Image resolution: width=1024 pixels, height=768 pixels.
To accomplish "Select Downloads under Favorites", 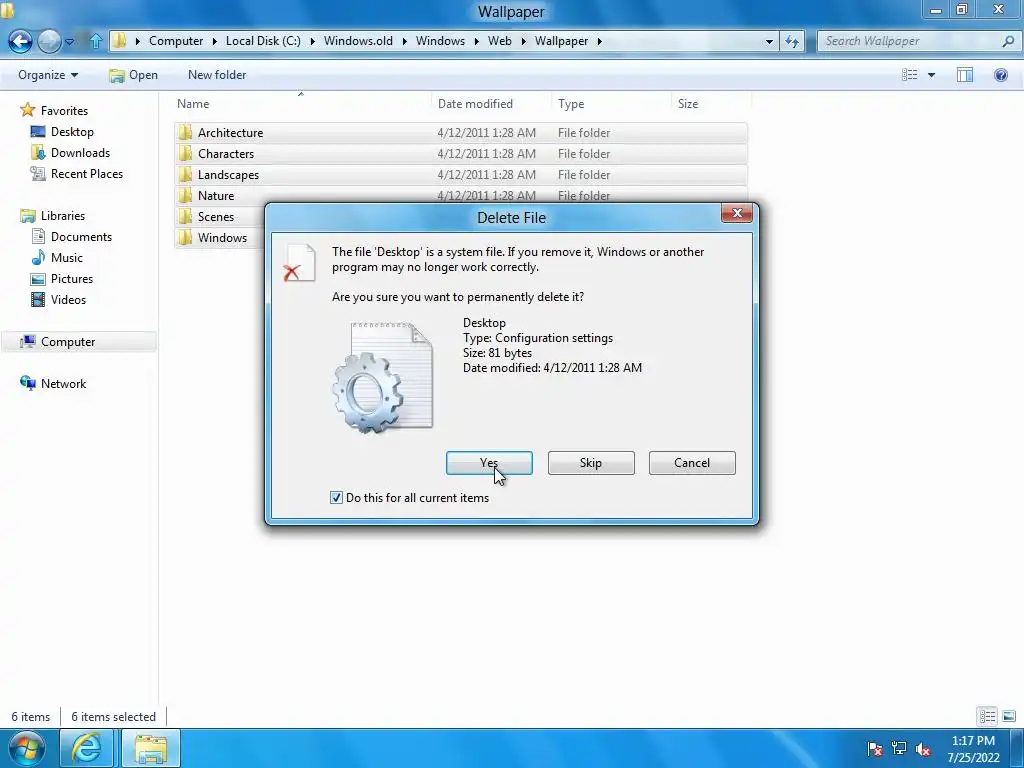I will coord(80,153).
